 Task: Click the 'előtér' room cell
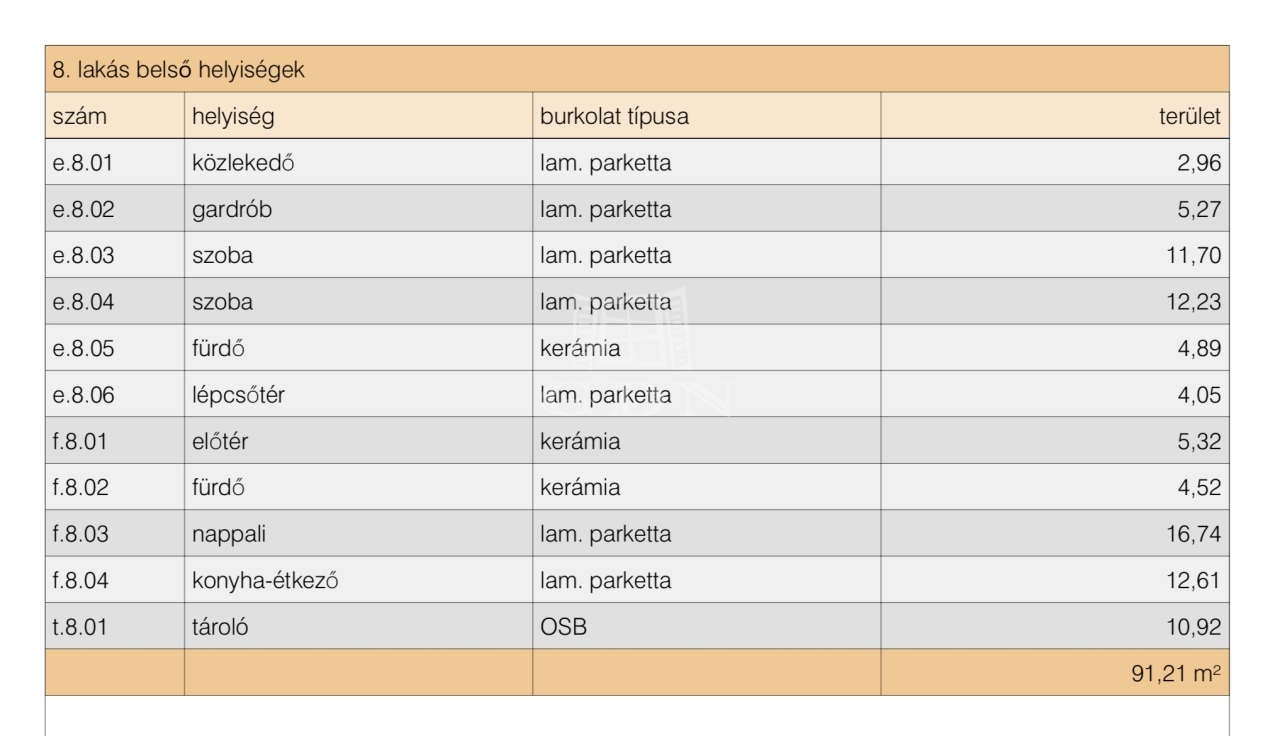[358, 441]
